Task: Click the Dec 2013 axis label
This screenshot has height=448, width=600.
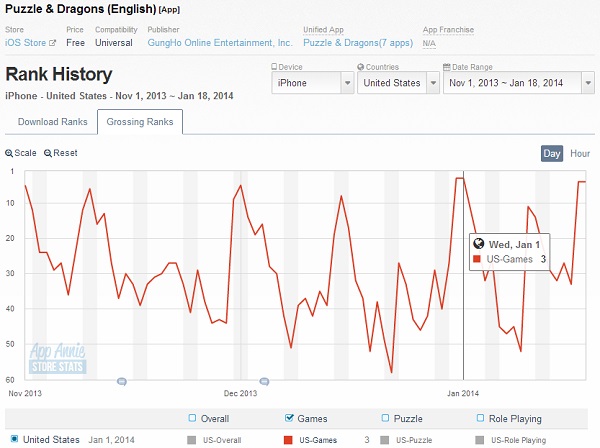Action: [240, 393]
